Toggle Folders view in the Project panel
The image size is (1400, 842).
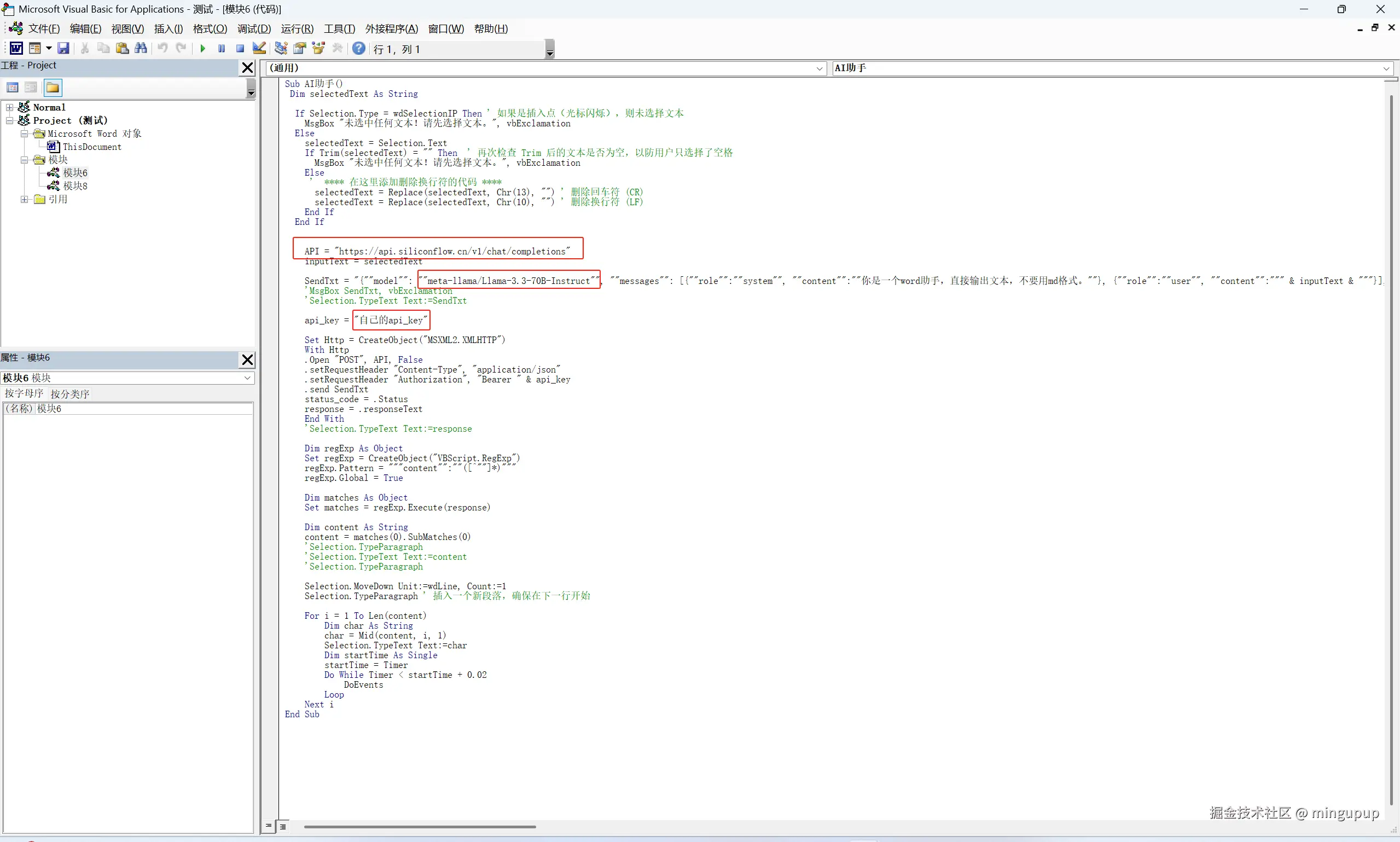point(52,88)
